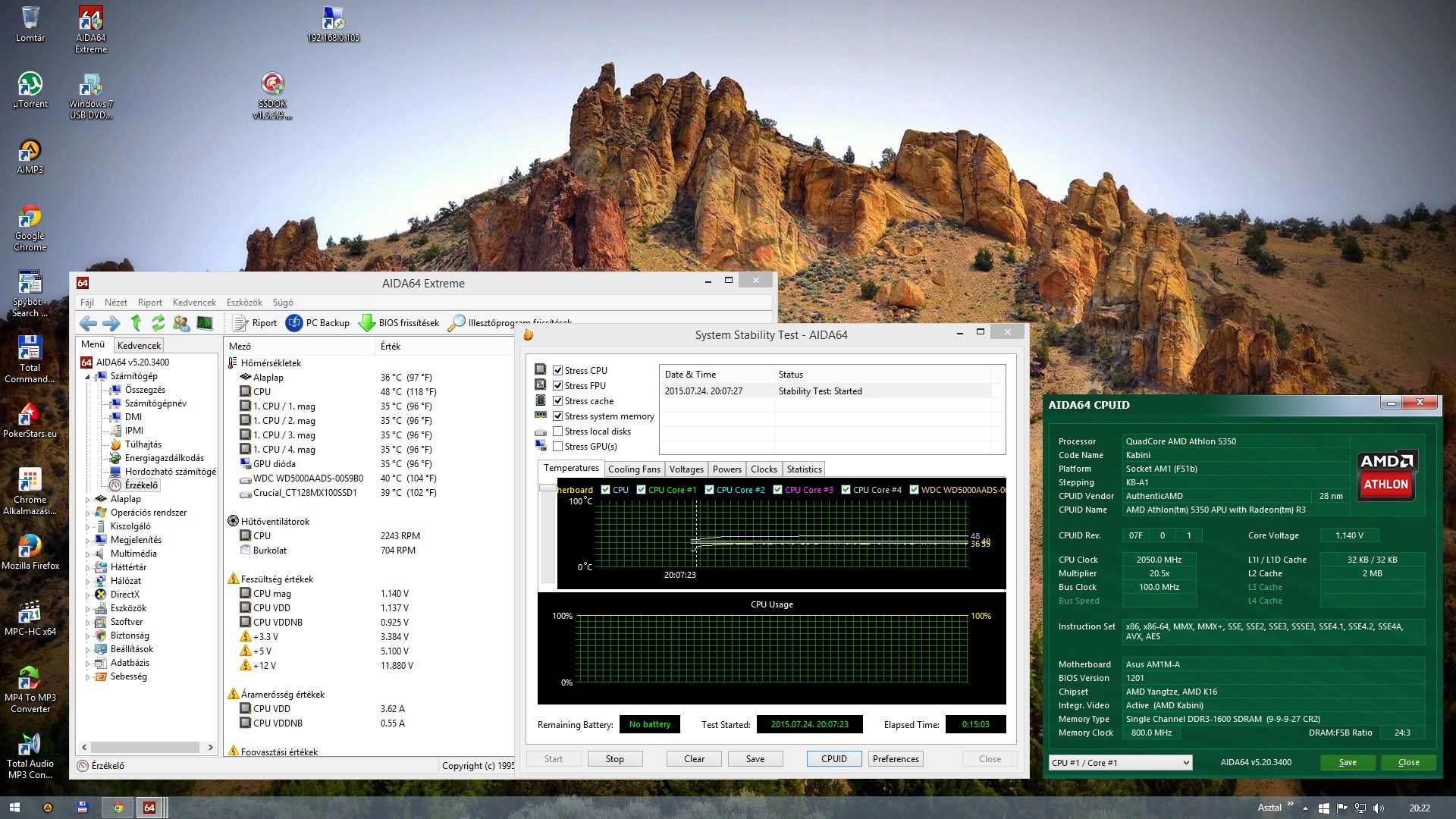Open the MPC-HC x64 desktop icon
This screenshot has height=819, width=1456.
pyautogui.click(x=30, y=617)
